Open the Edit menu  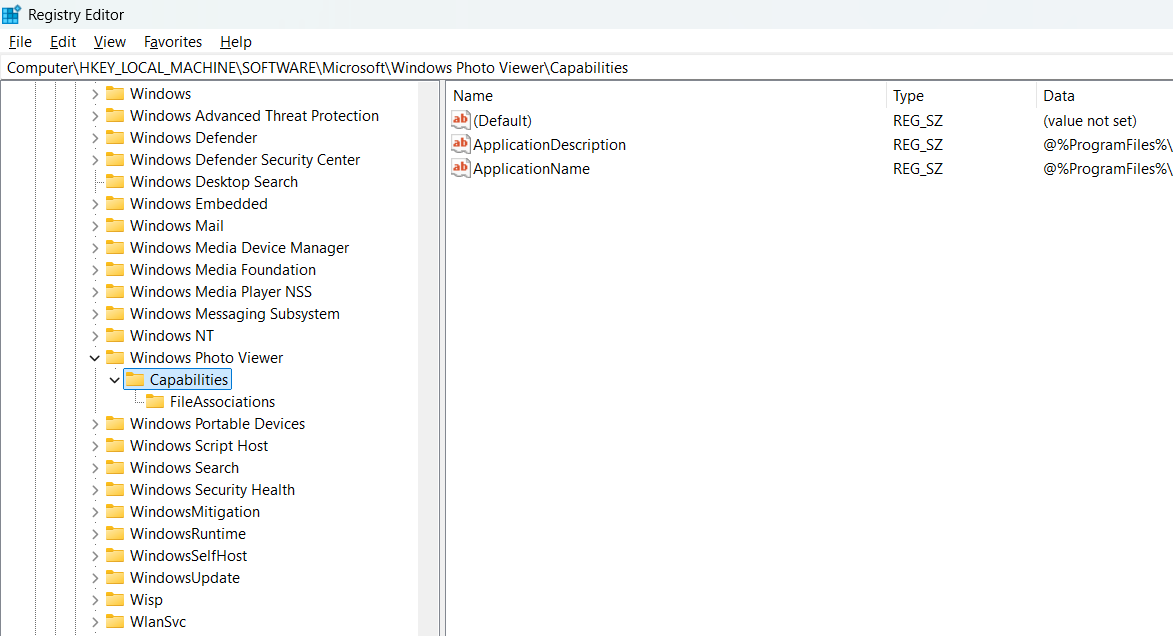pos(63,42)
